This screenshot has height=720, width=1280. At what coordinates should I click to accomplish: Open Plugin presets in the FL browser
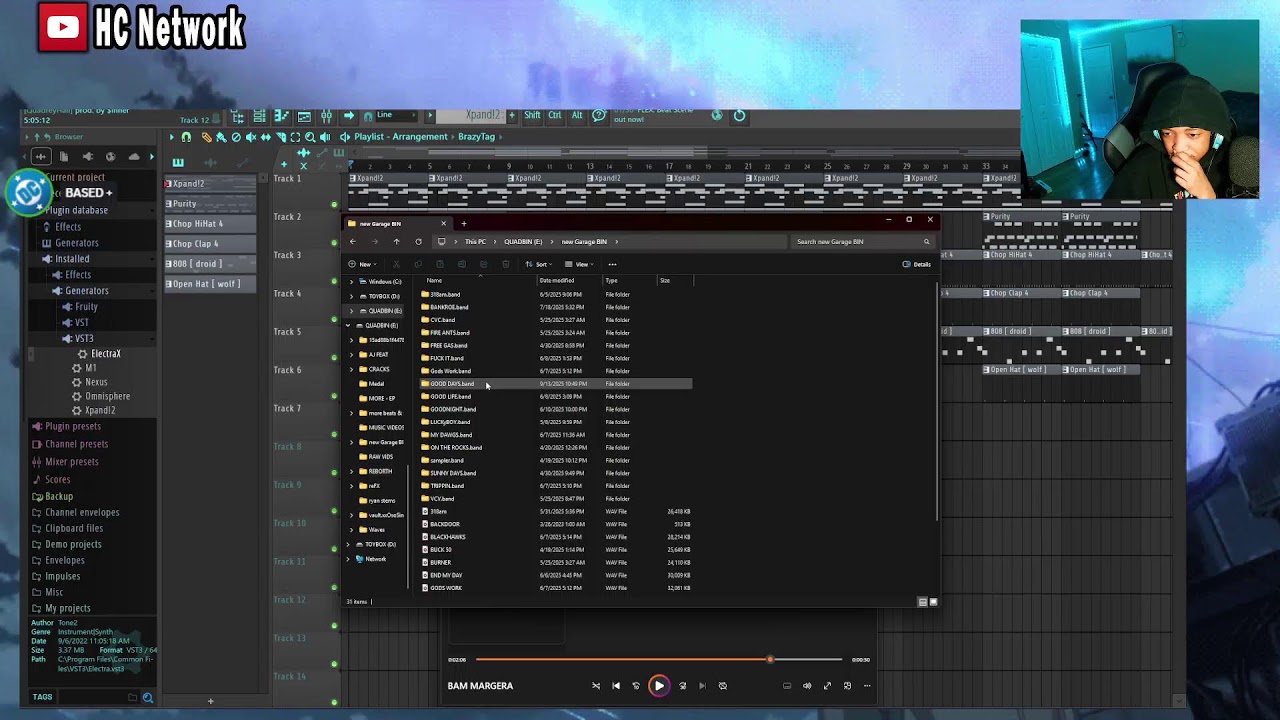coord(73,427)
